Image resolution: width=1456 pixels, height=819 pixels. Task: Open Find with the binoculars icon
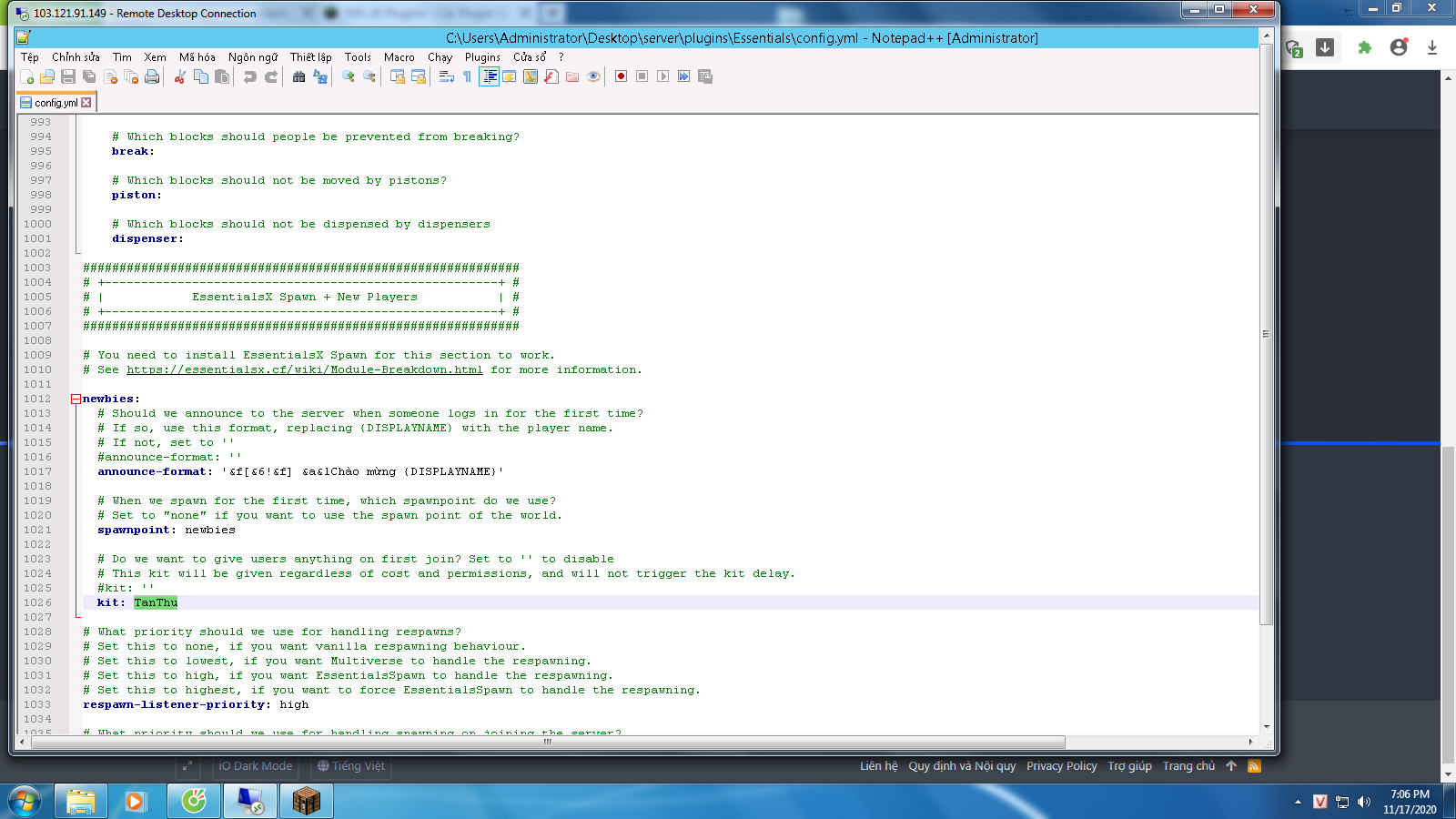[298, 76]
